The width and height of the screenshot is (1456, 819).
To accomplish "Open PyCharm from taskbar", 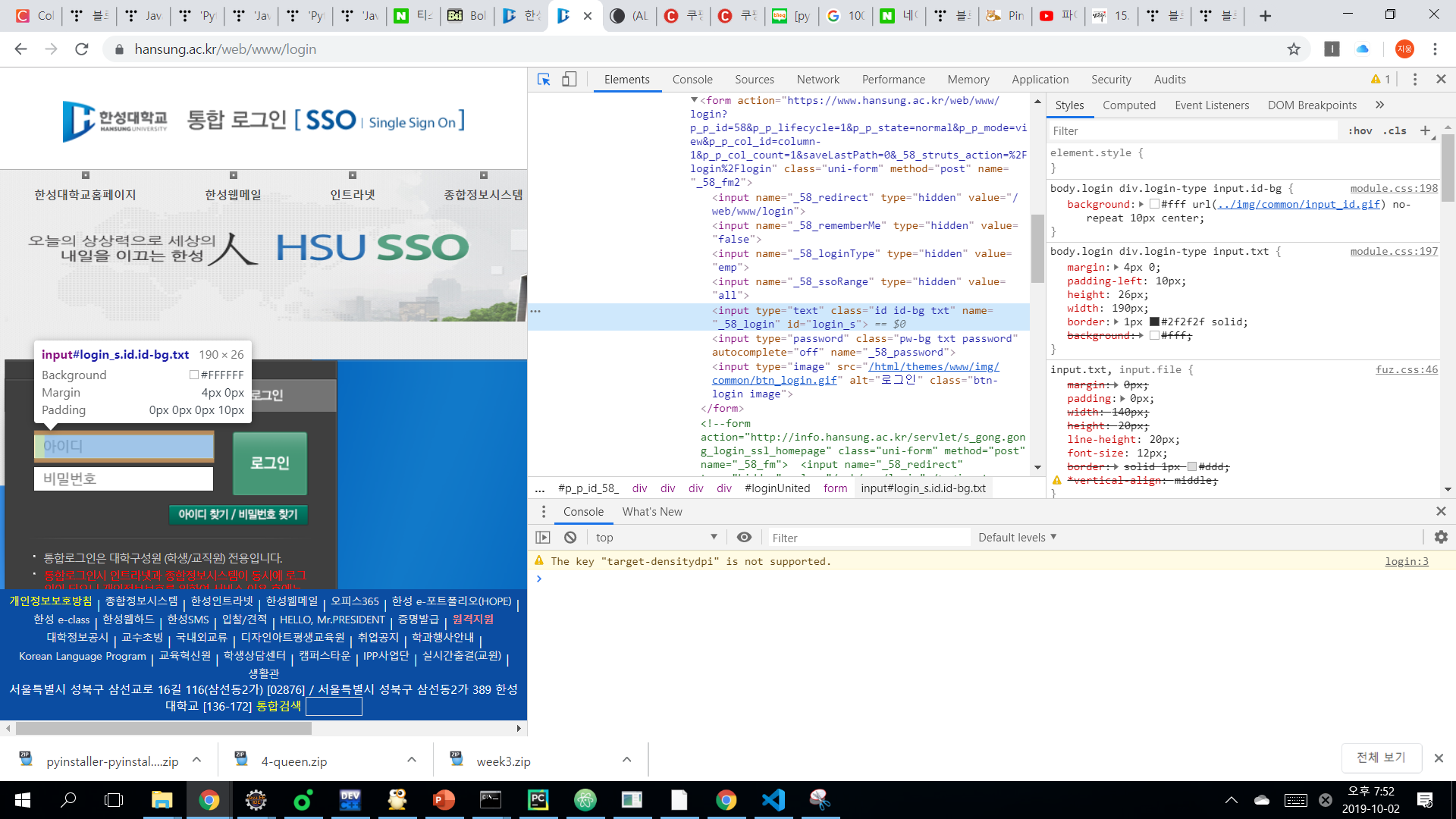I will (538, 800).
